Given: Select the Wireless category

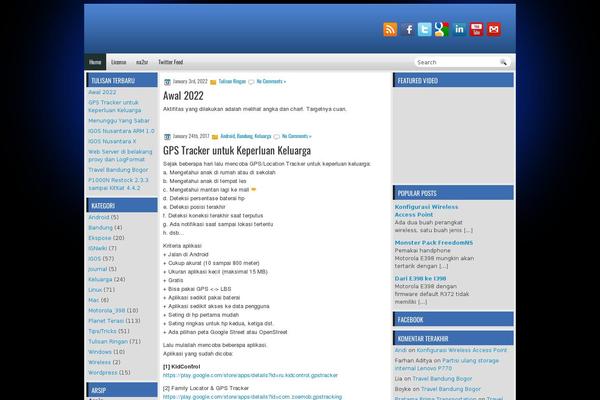Looking at the screenshot, I should point(99,362).
